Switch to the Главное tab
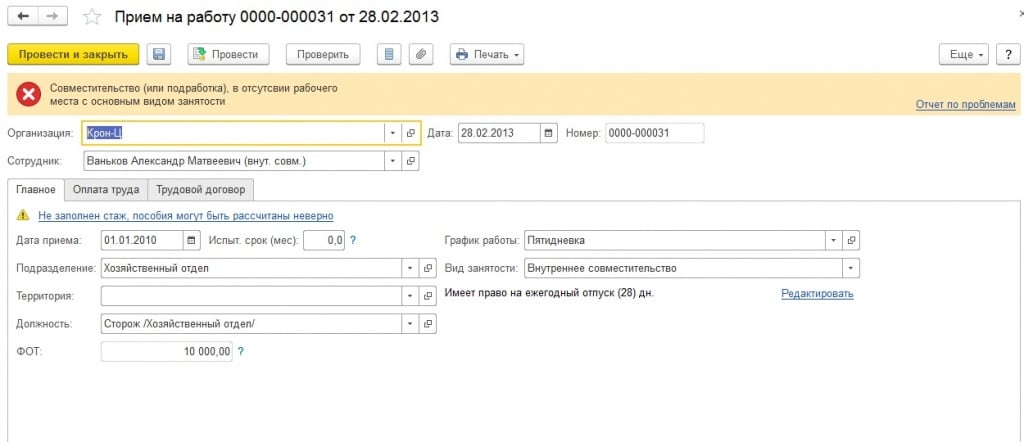 click(x=36, y=190)
